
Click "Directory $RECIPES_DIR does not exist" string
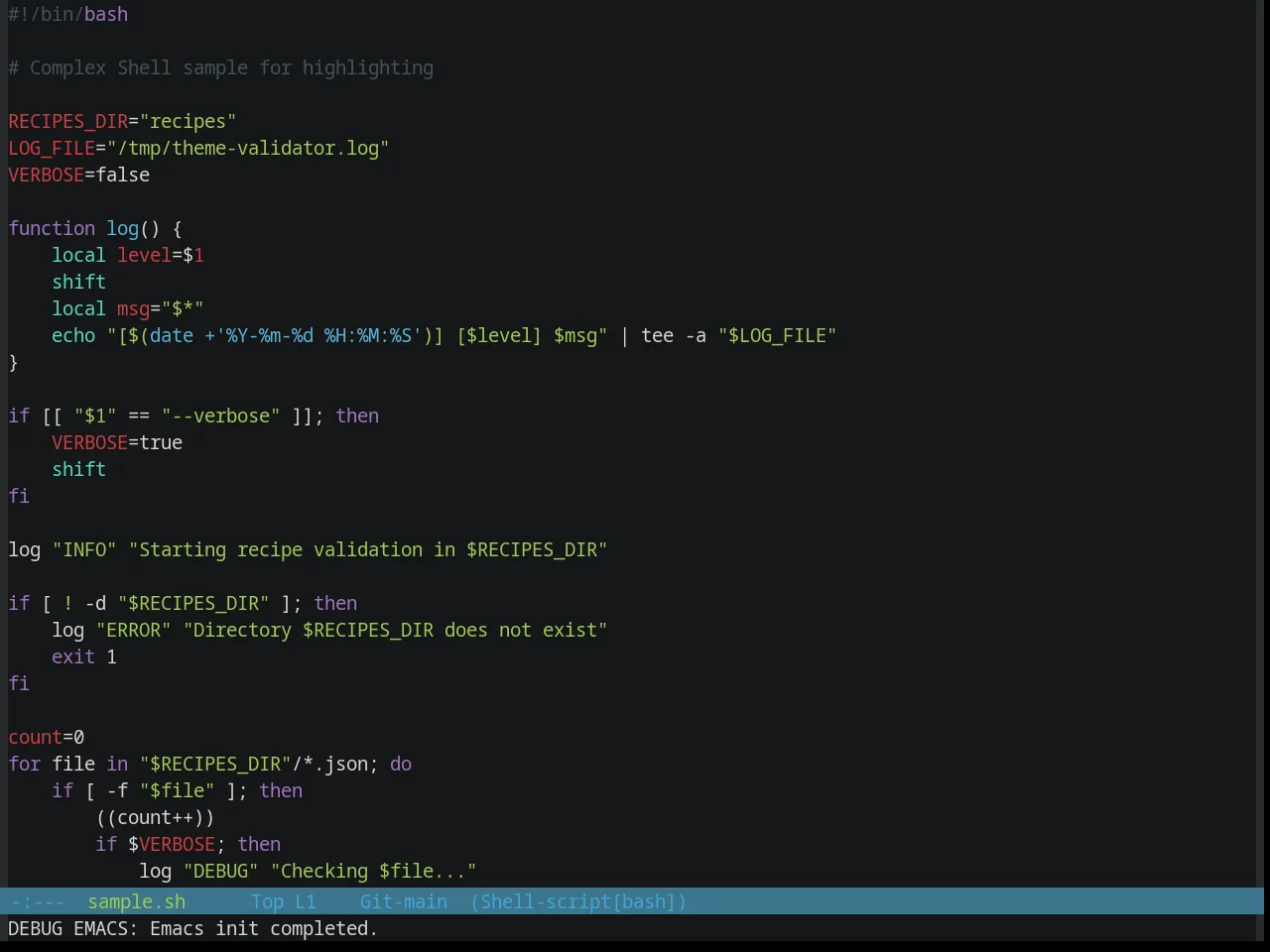tap(395, 630)
